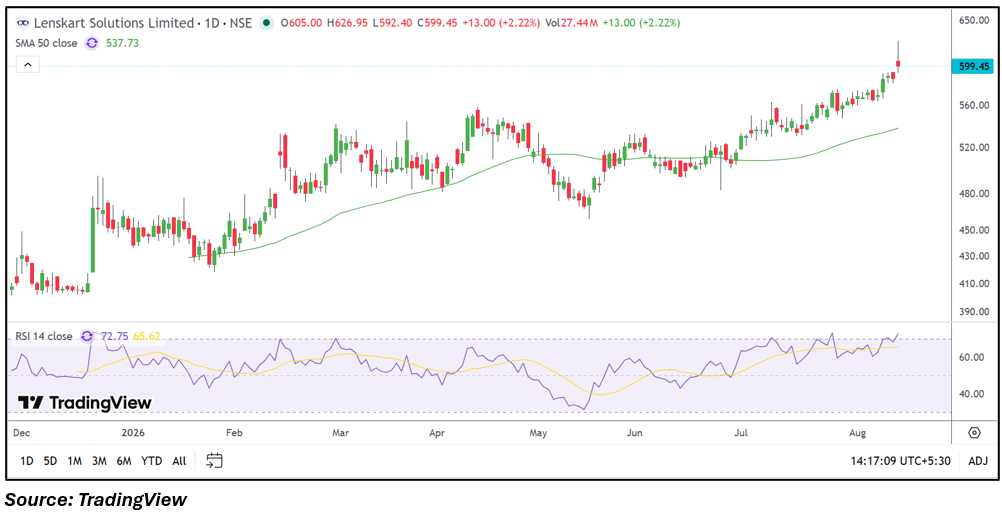1002x516 pixels.
Task: Collapse the indicator legend chevron button
Action: click(x=29, y=65)
